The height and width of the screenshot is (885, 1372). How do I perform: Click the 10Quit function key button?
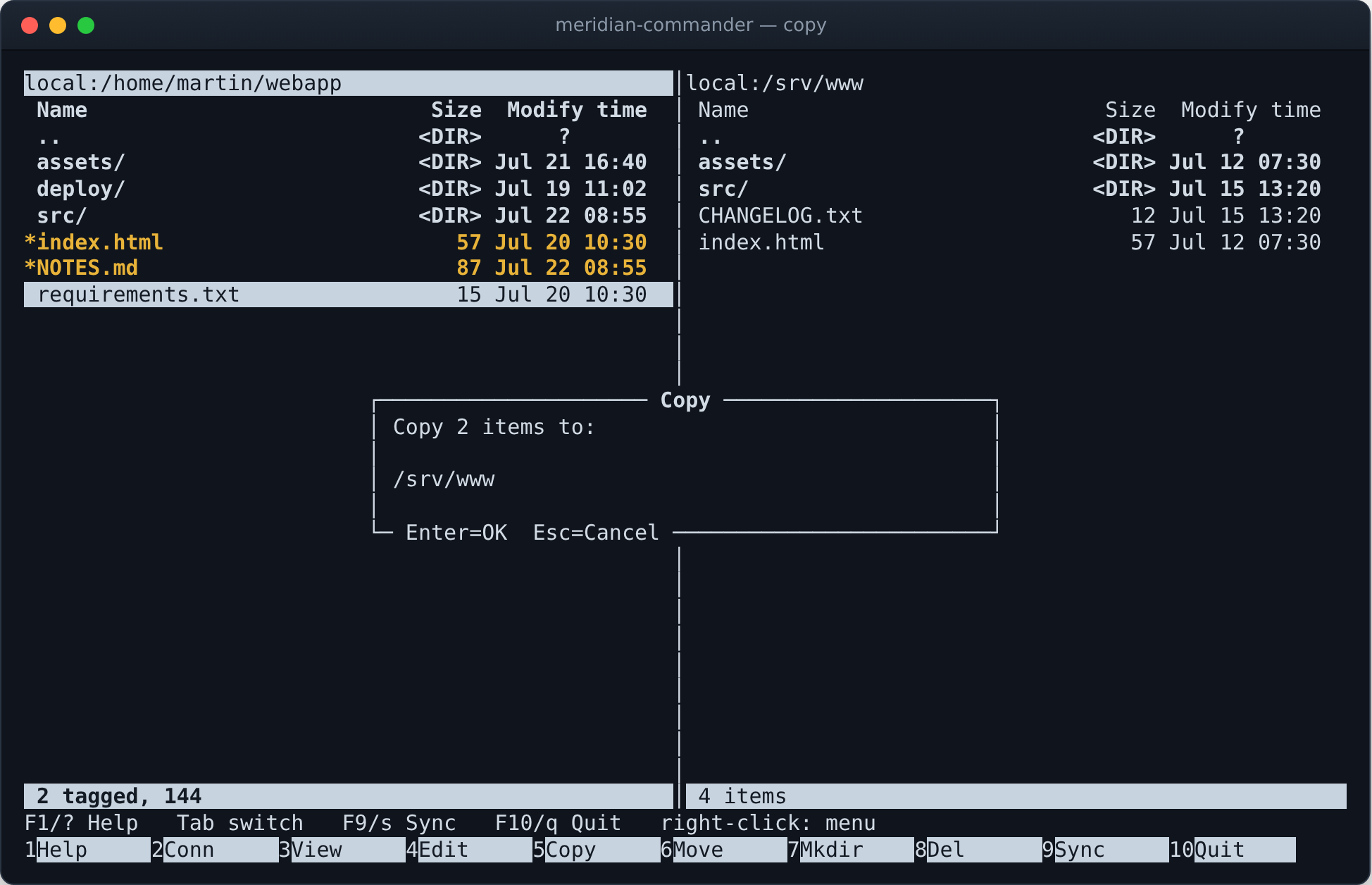(x=1233, y=850)
